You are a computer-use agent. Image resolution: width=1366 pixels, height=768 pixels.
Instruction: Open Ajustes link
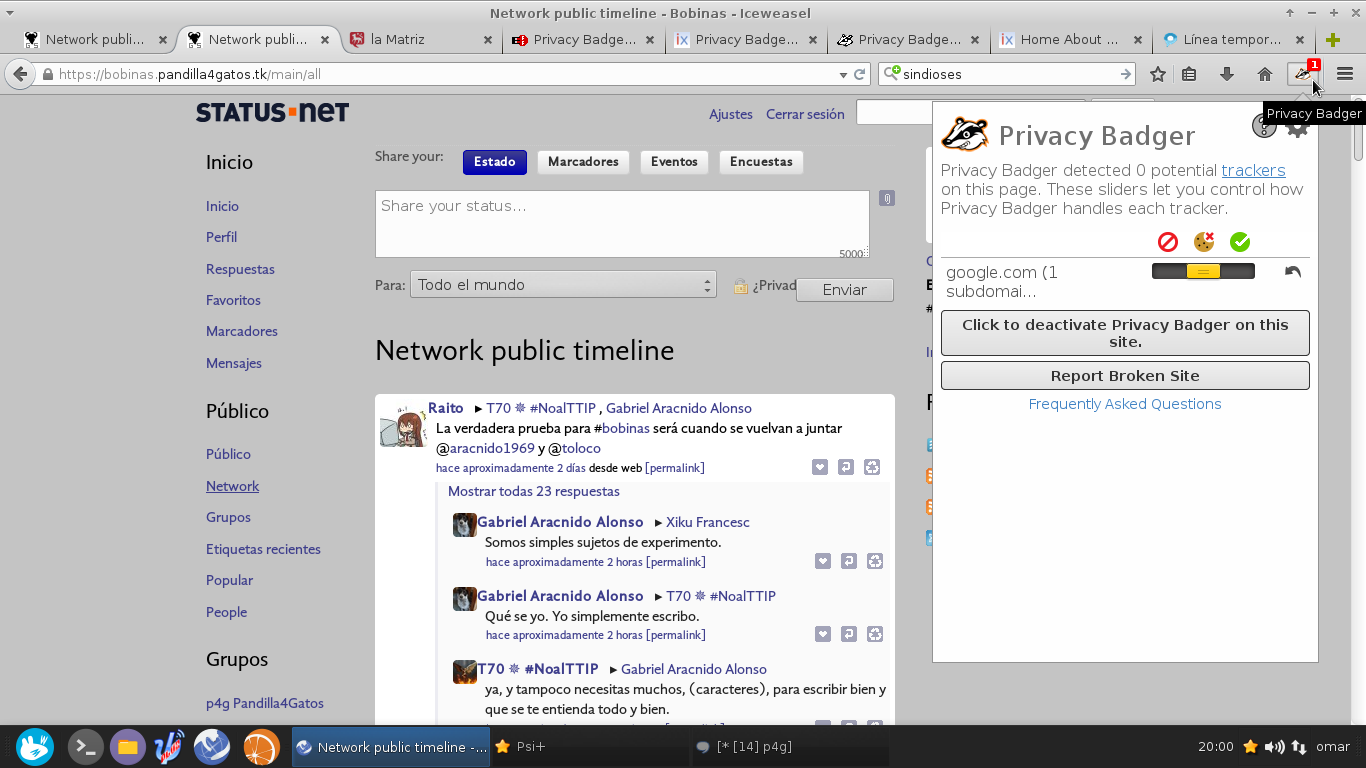coord(731,114)
